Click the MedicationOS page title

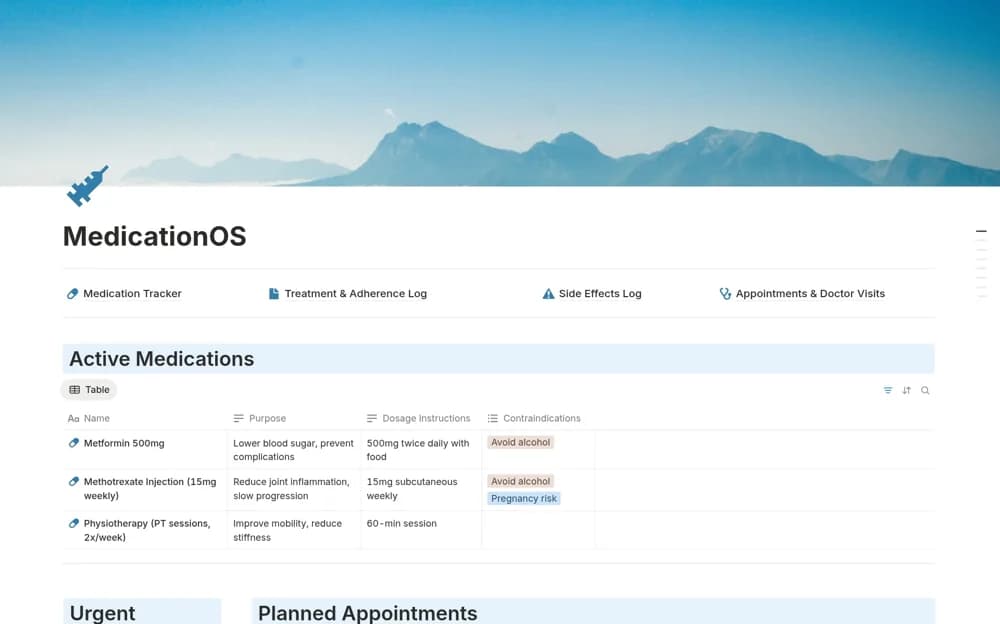pyautogui.click(x=154, y=237)
